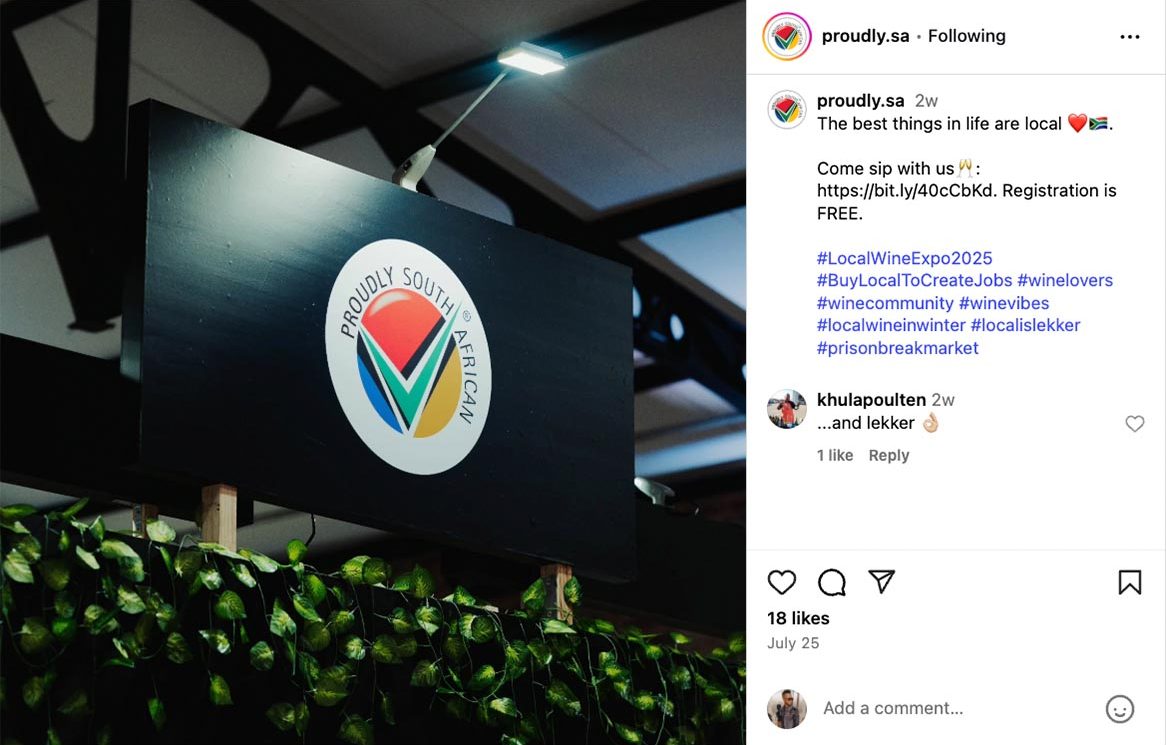Open the #BuyLocalToCreateJobs hashtag
1166x745 pixels.
[915, 280]
